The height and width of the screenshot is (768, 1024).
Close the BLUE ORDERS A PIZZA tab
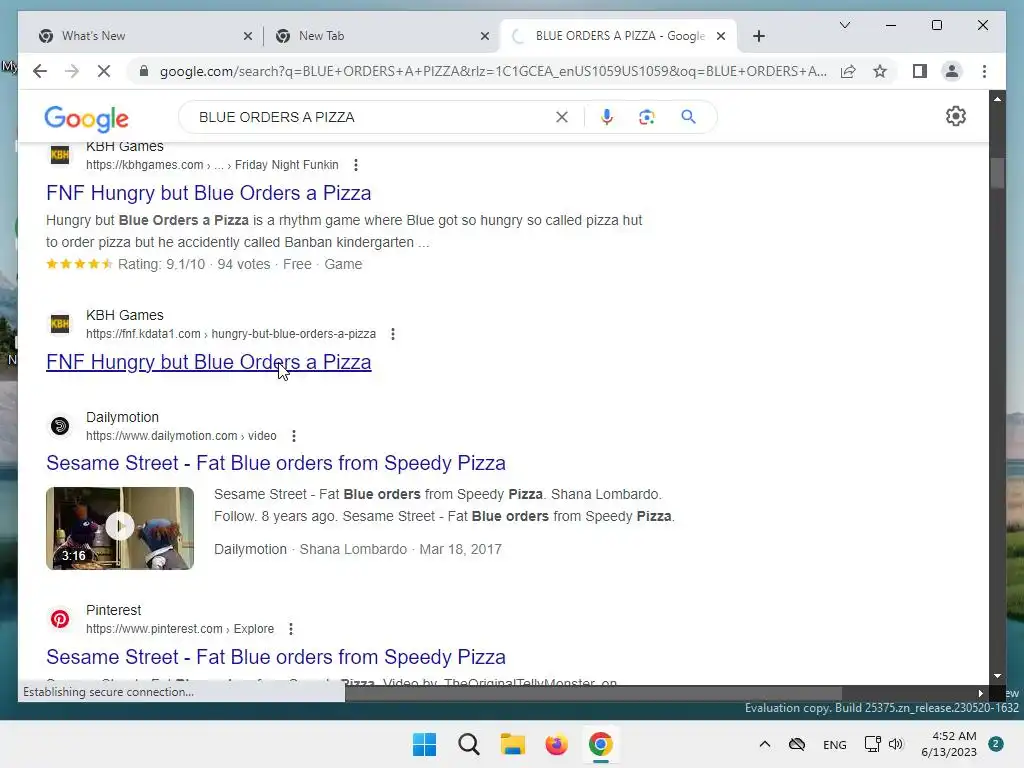721,36
